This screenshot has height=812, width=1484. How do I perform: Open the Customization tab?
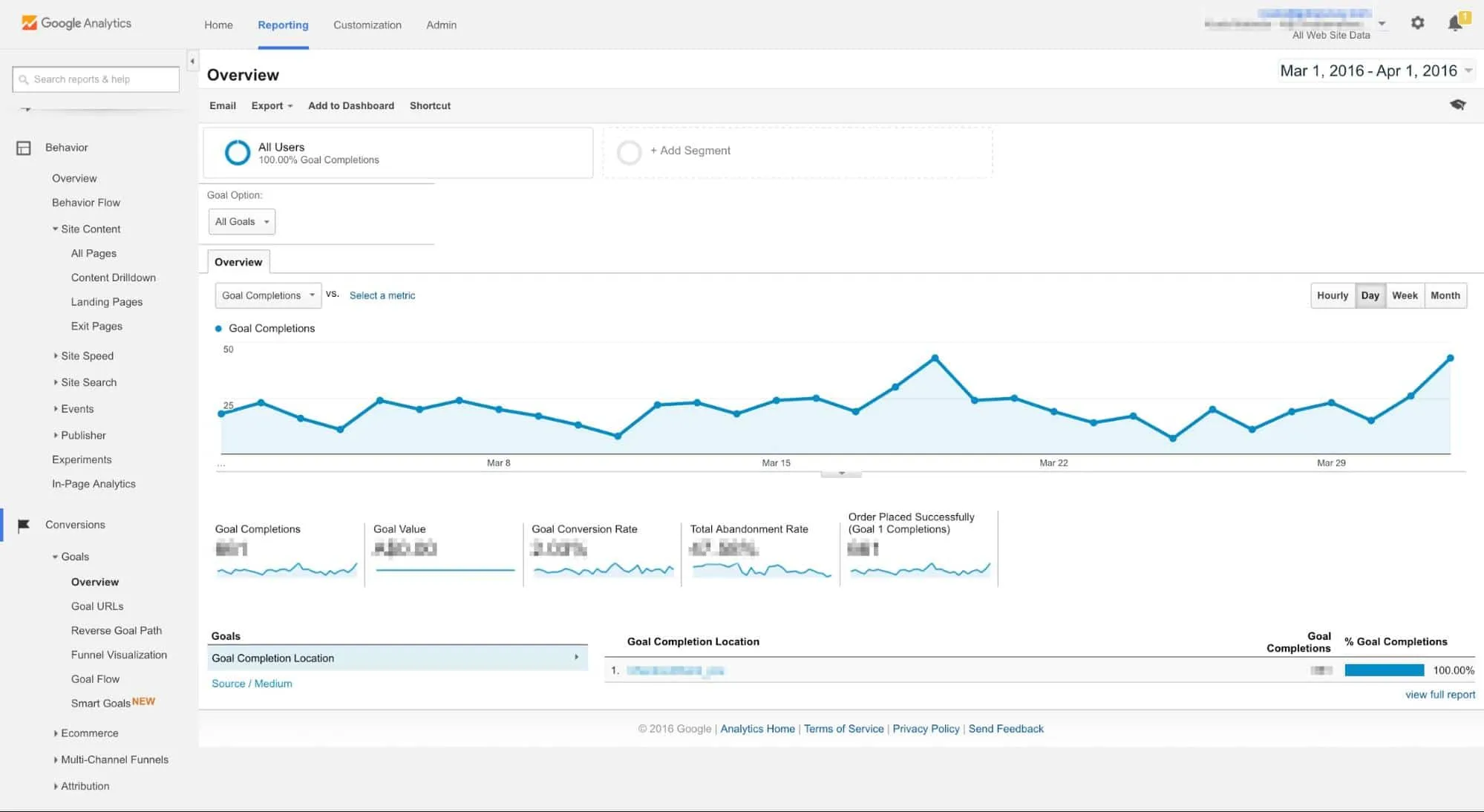pyautogui.click(x=367, y=24)
